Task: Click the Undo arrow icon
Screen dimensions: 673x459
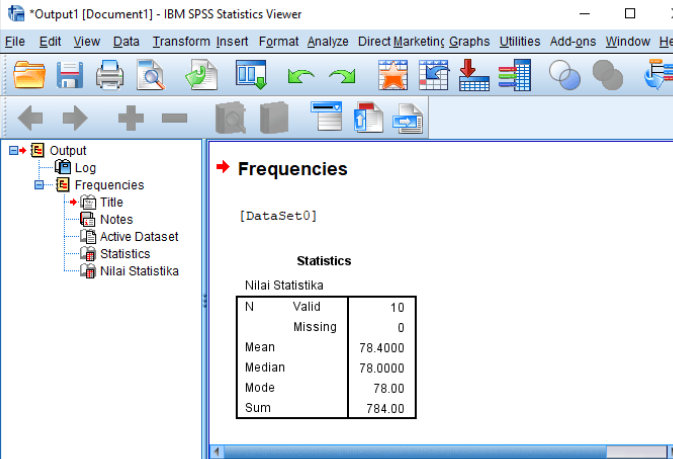Action: pyautogui.click(x=300, y=76)
